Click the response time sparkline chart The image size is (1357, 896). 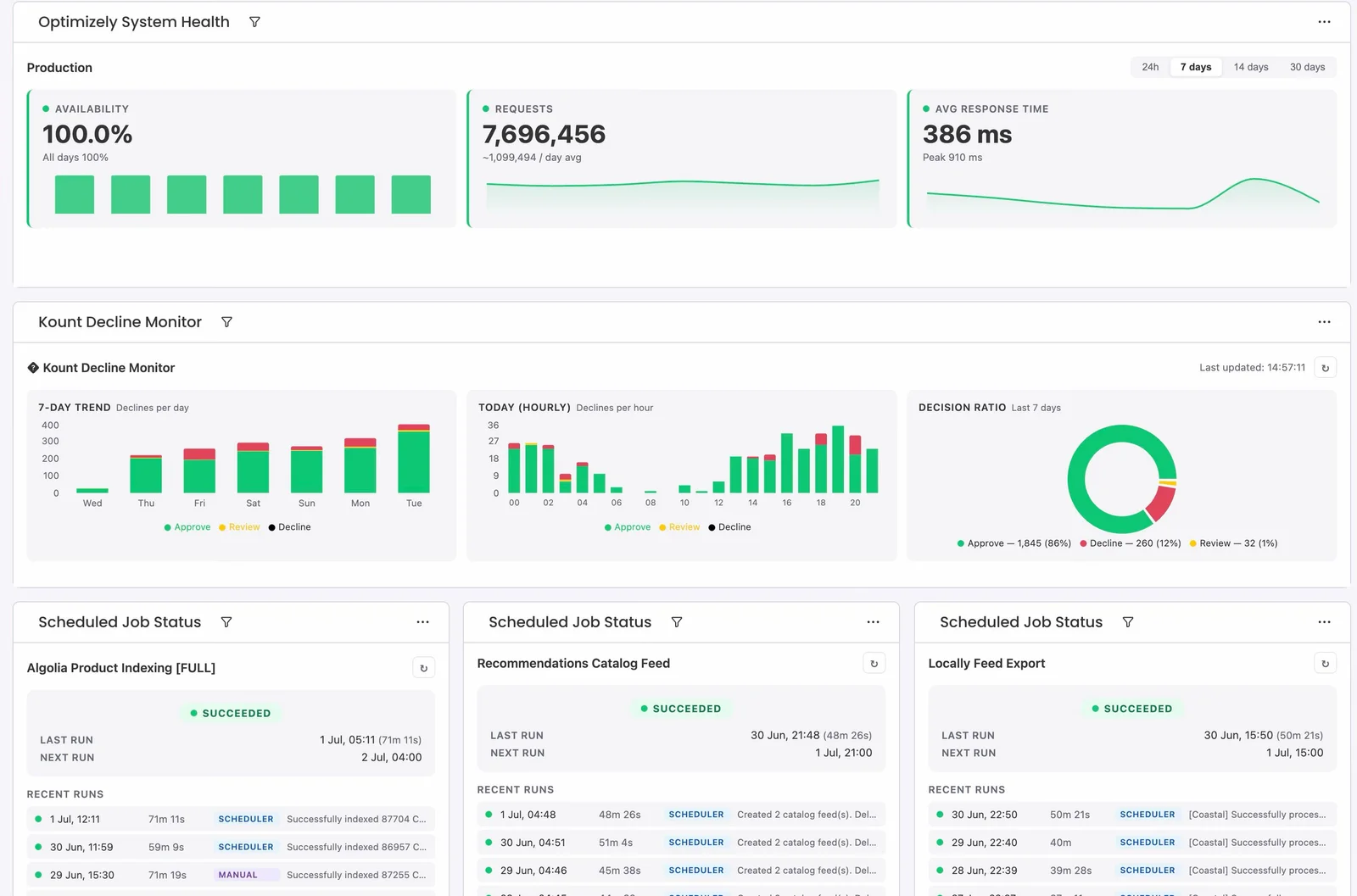1123,193
